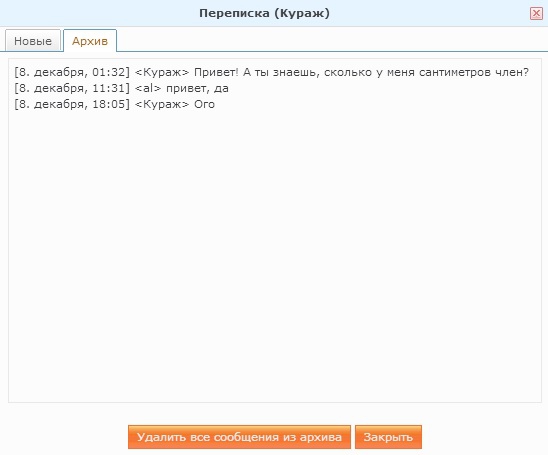The width and height of the screenshot is (548, 455).
Task: Click the timestamp 8. декабря, 18:05
Action: point(72,104)
